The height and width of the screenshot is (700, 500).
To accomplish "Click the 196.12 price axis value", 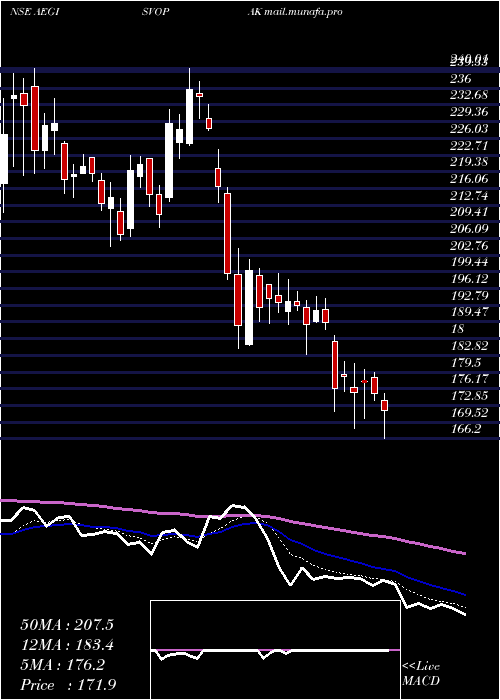I will [469, 279].
